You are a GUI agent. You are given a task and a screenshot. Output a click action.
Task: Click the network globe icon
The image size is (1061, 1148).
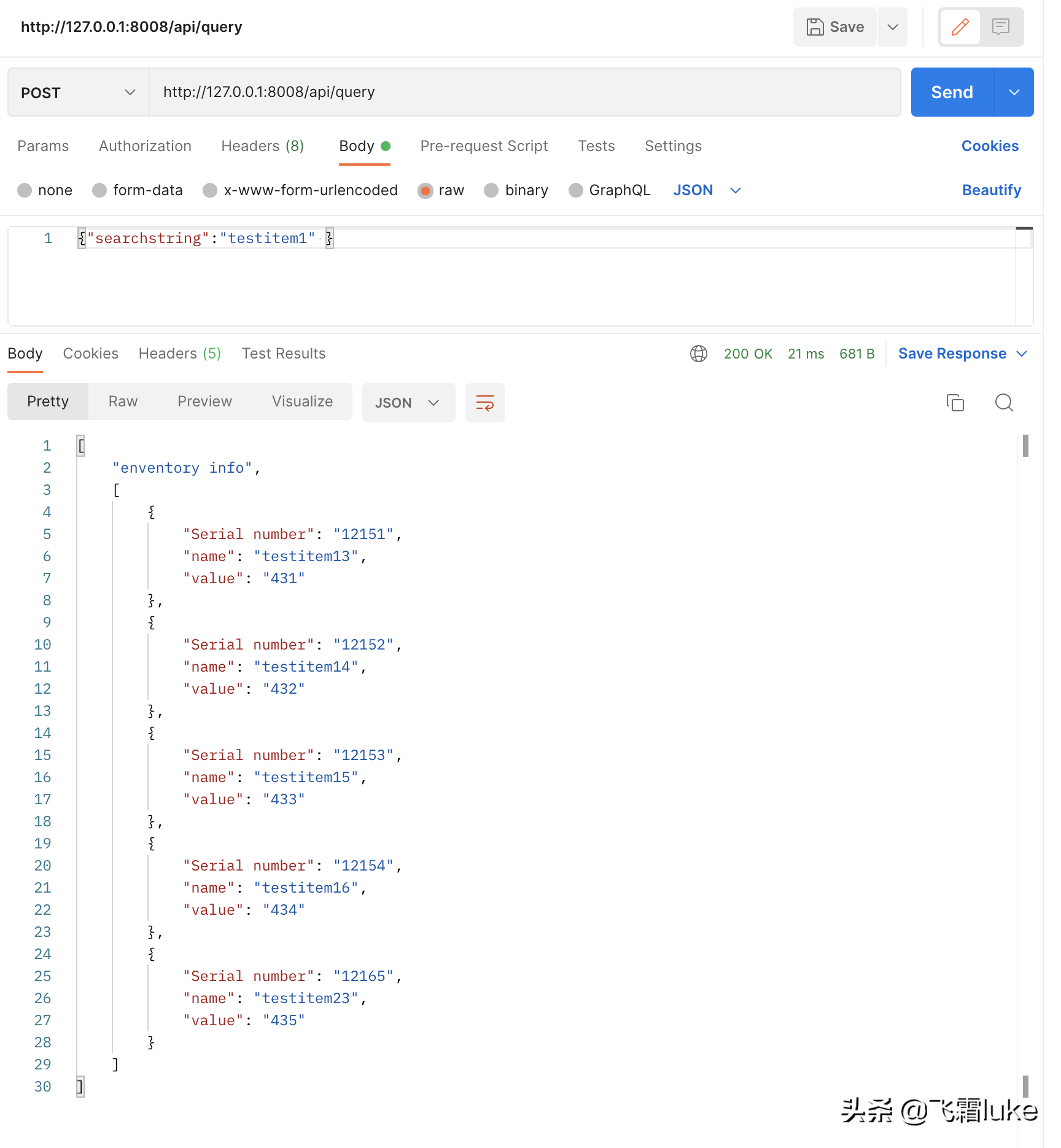(x=698, y=354)
